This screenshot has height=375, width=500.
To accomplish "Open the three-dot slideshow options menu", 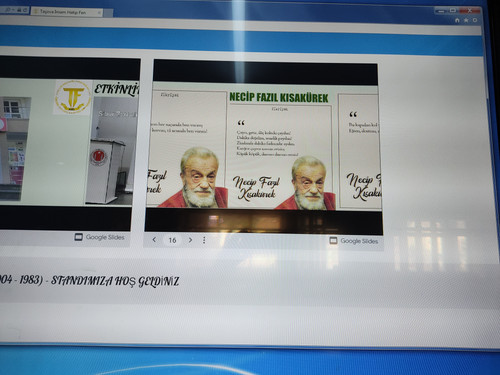I will (204, 240).
